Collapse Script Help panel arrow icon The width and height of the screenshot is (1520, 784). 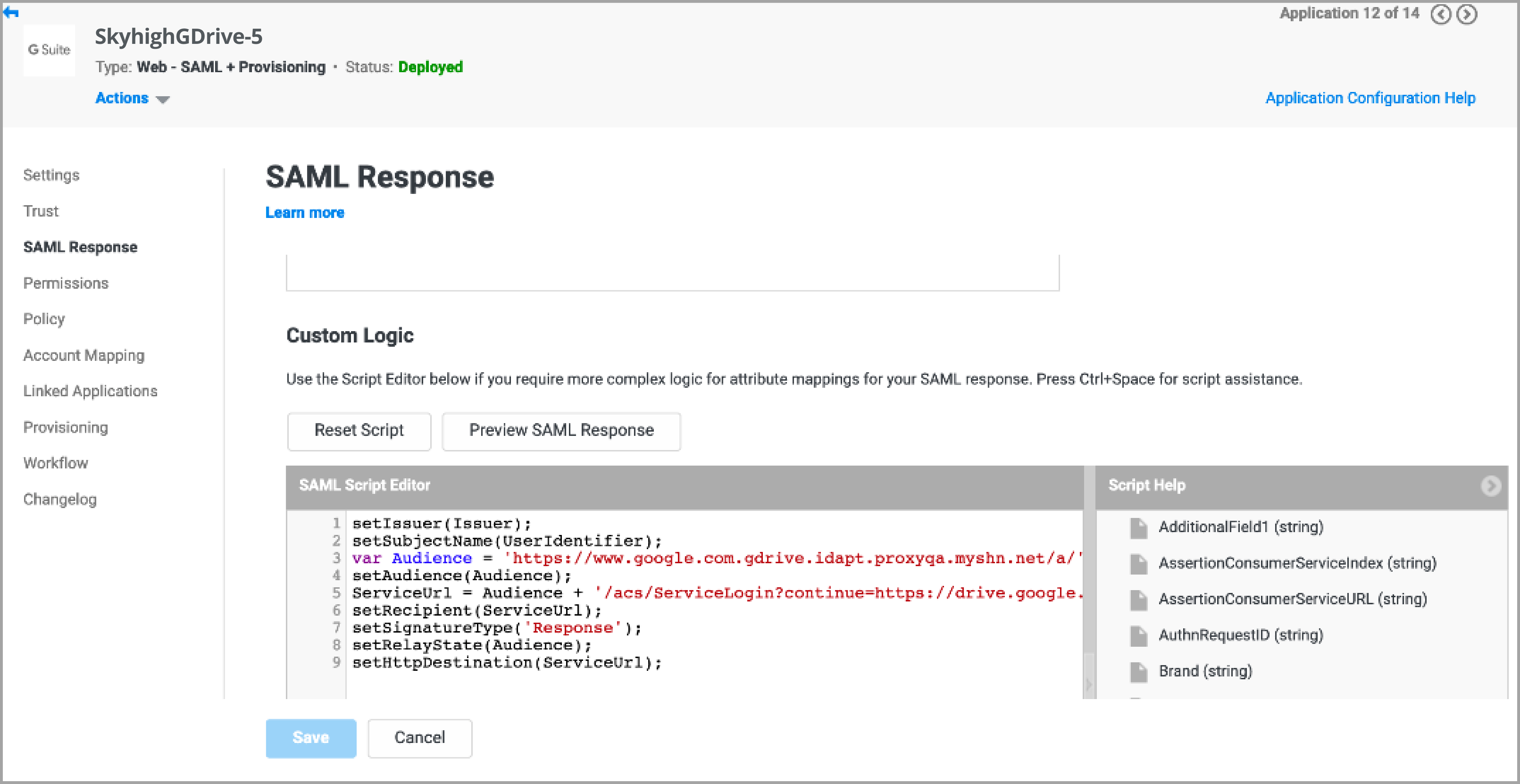point(1491,485)
